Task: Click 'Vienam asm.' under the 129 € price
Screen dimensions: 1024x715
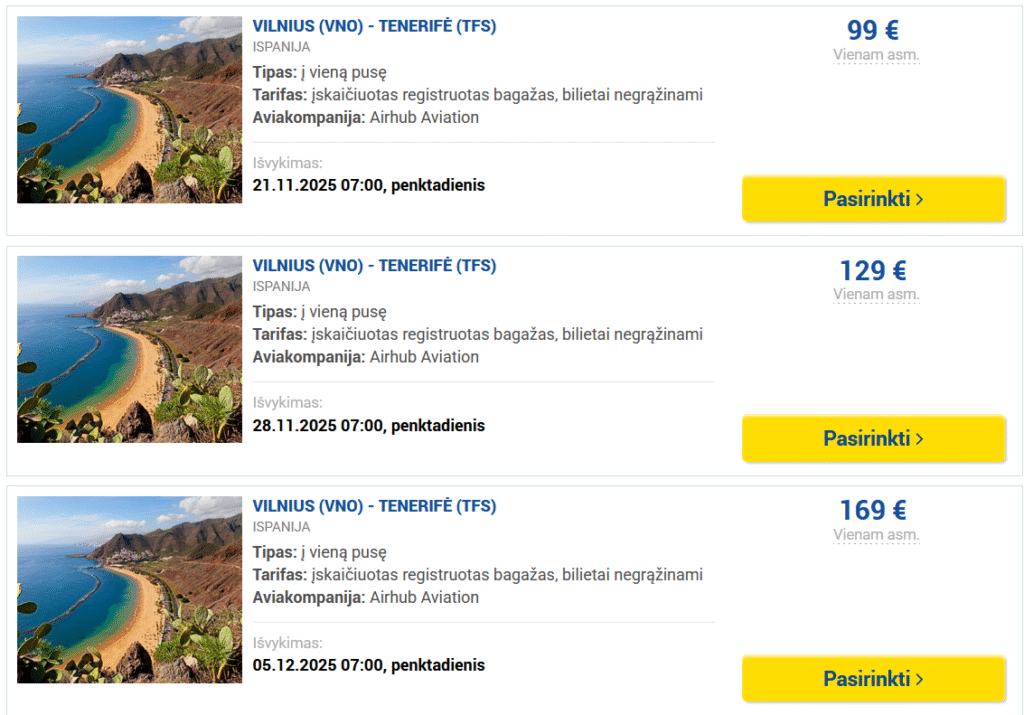Action: [876, 295]
